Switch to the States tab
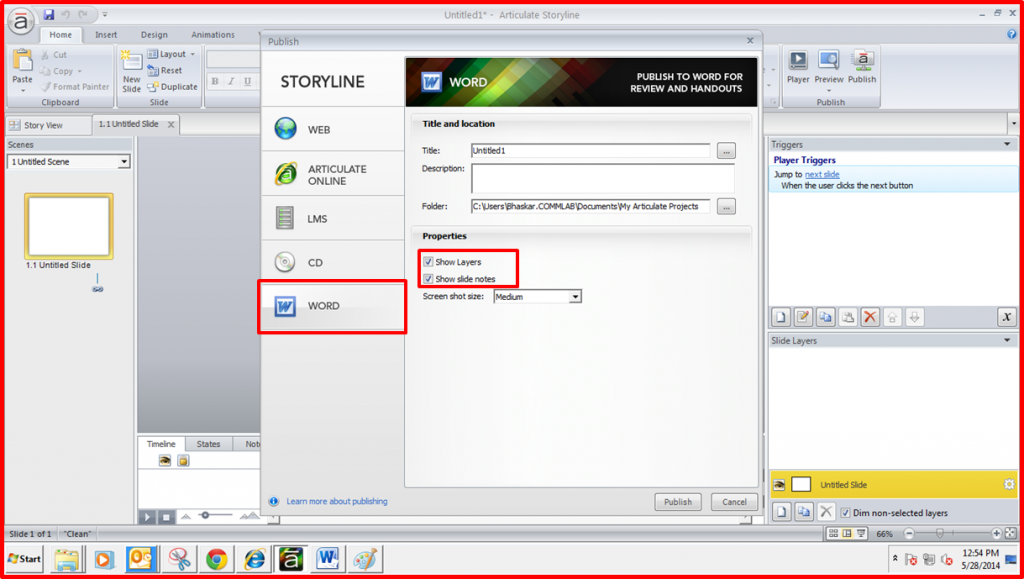Viewport: 1024px width, 579px height. point(208,444)
